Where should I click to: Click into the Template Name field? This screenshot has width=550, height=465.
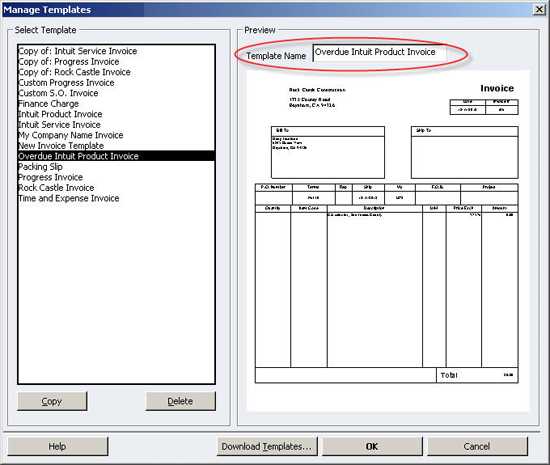(x=380, y=53)
